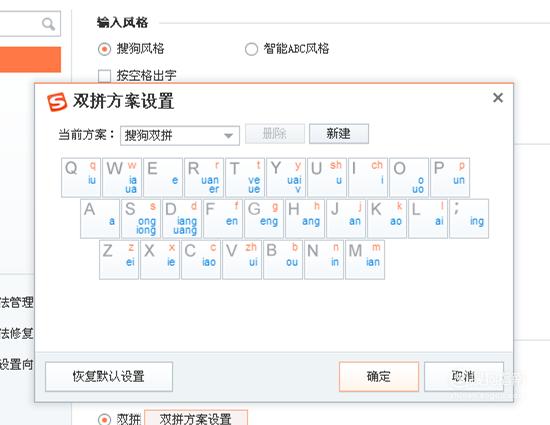Viewport: 550px width, 425px height.
Task: Click the 取消 button
Action: (464, 377)
